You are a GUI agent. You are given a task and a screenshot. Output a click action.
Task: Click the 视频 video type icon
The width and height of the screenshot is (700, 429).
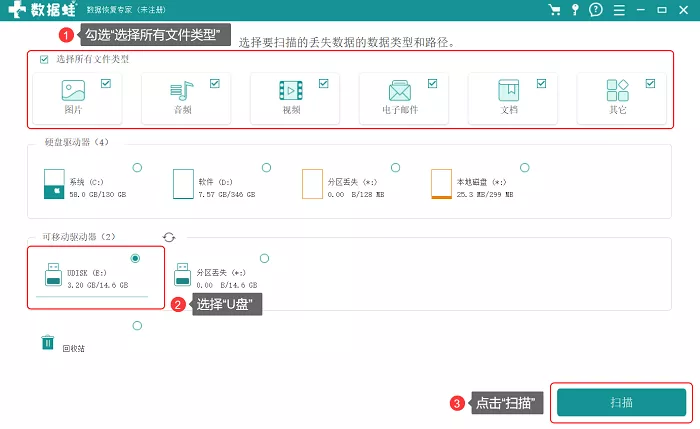pyautogui.click(x=291, y=90)
